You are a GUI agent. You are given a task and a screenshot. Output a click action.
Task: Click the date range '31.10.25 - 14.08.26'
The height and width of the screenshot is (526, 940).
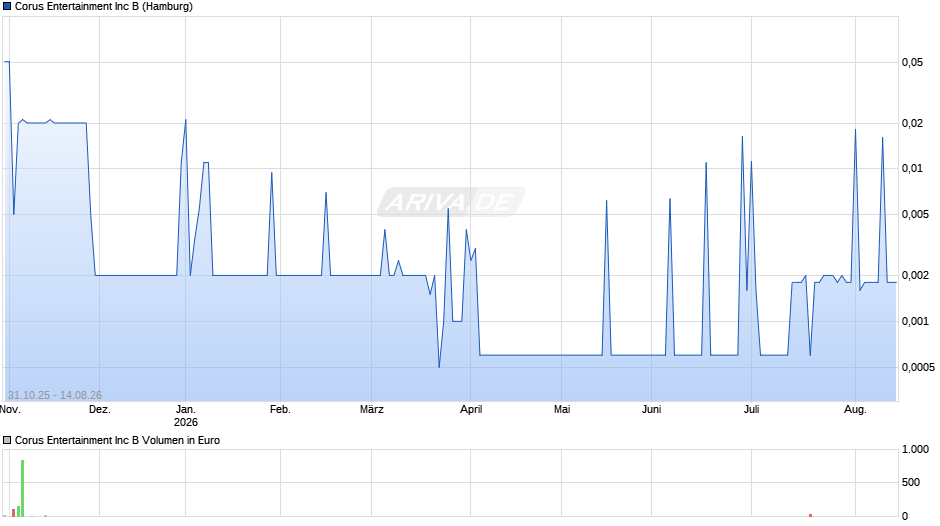coord(55,395)
